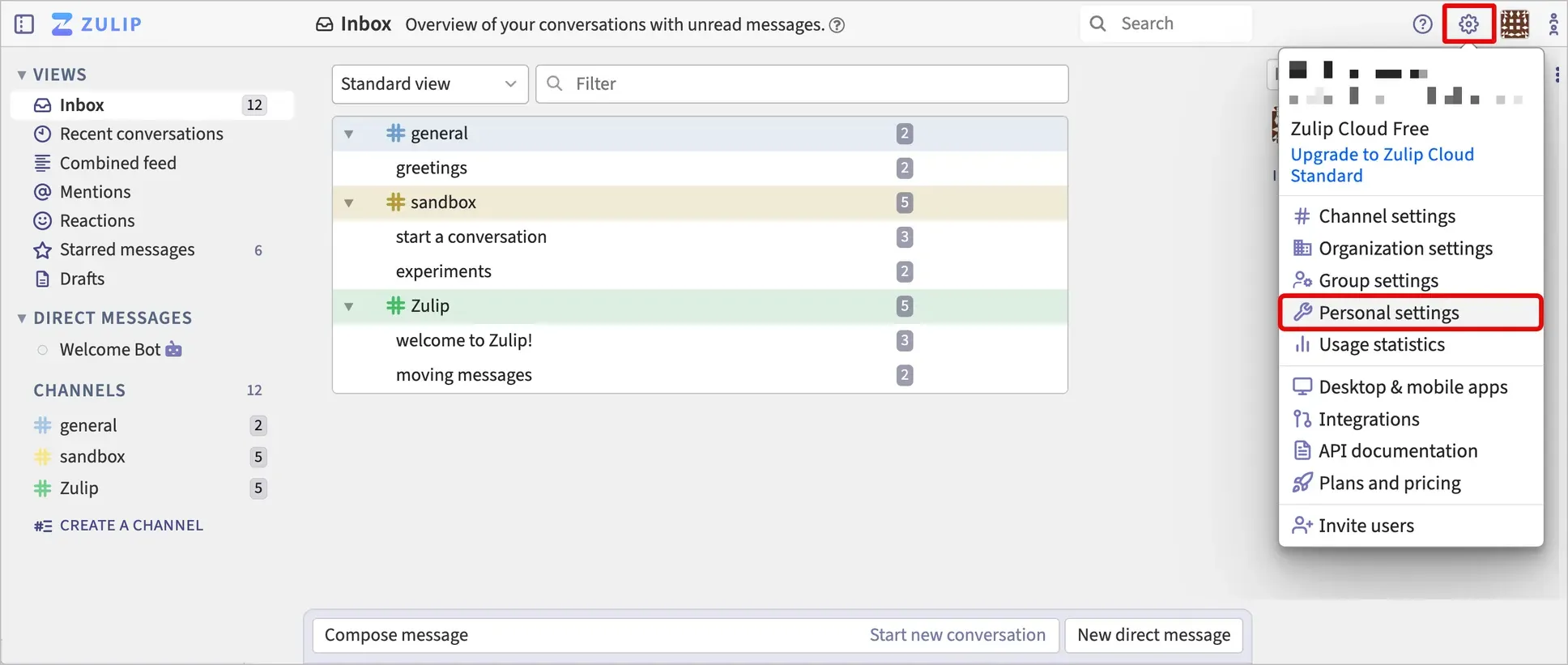1568x665 pixels.
Task: Choose Invite users menu item
Action: click(1366, 526)
